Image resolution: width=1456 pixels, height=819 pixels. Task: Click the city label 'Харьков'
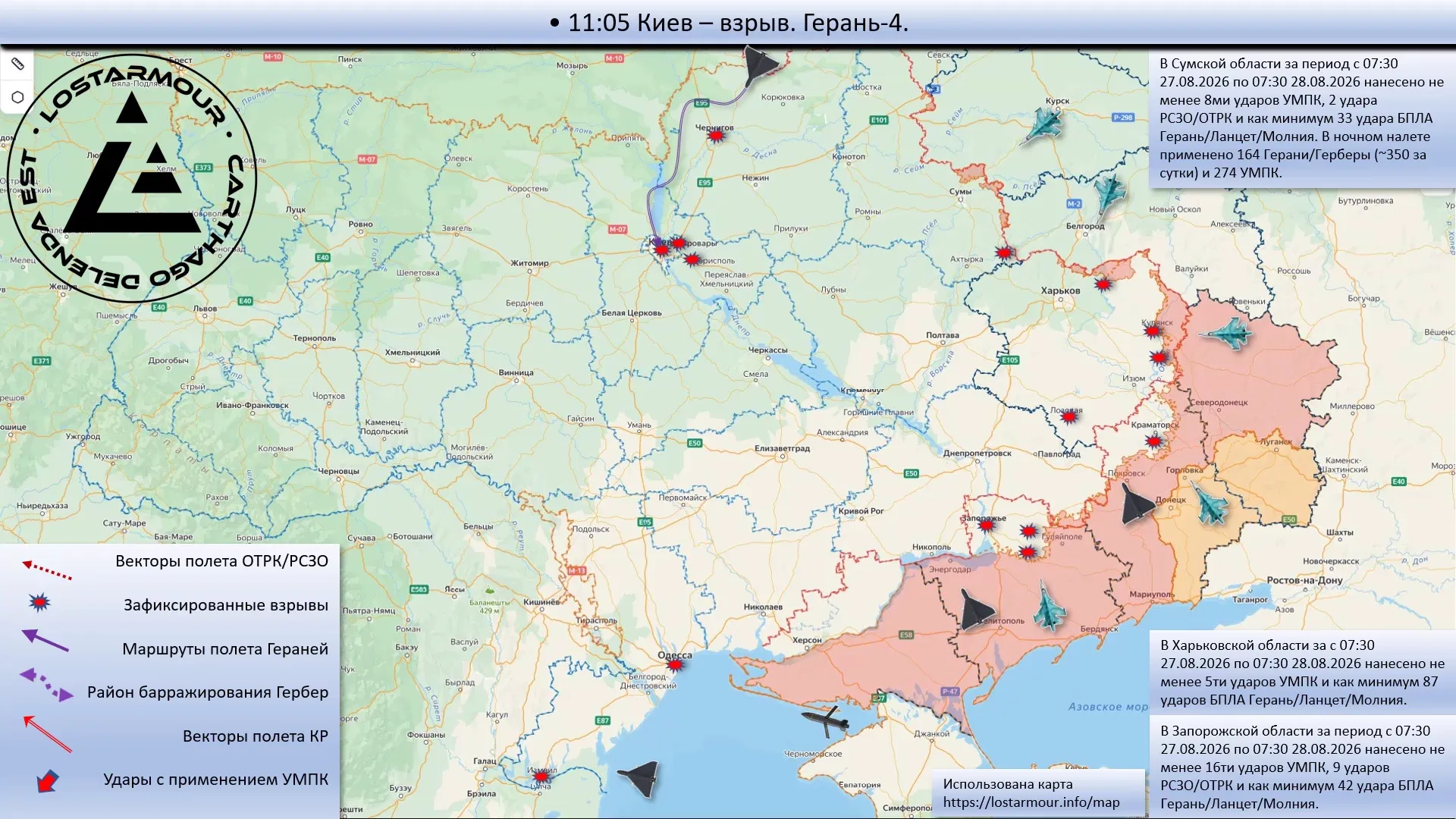1060,290
